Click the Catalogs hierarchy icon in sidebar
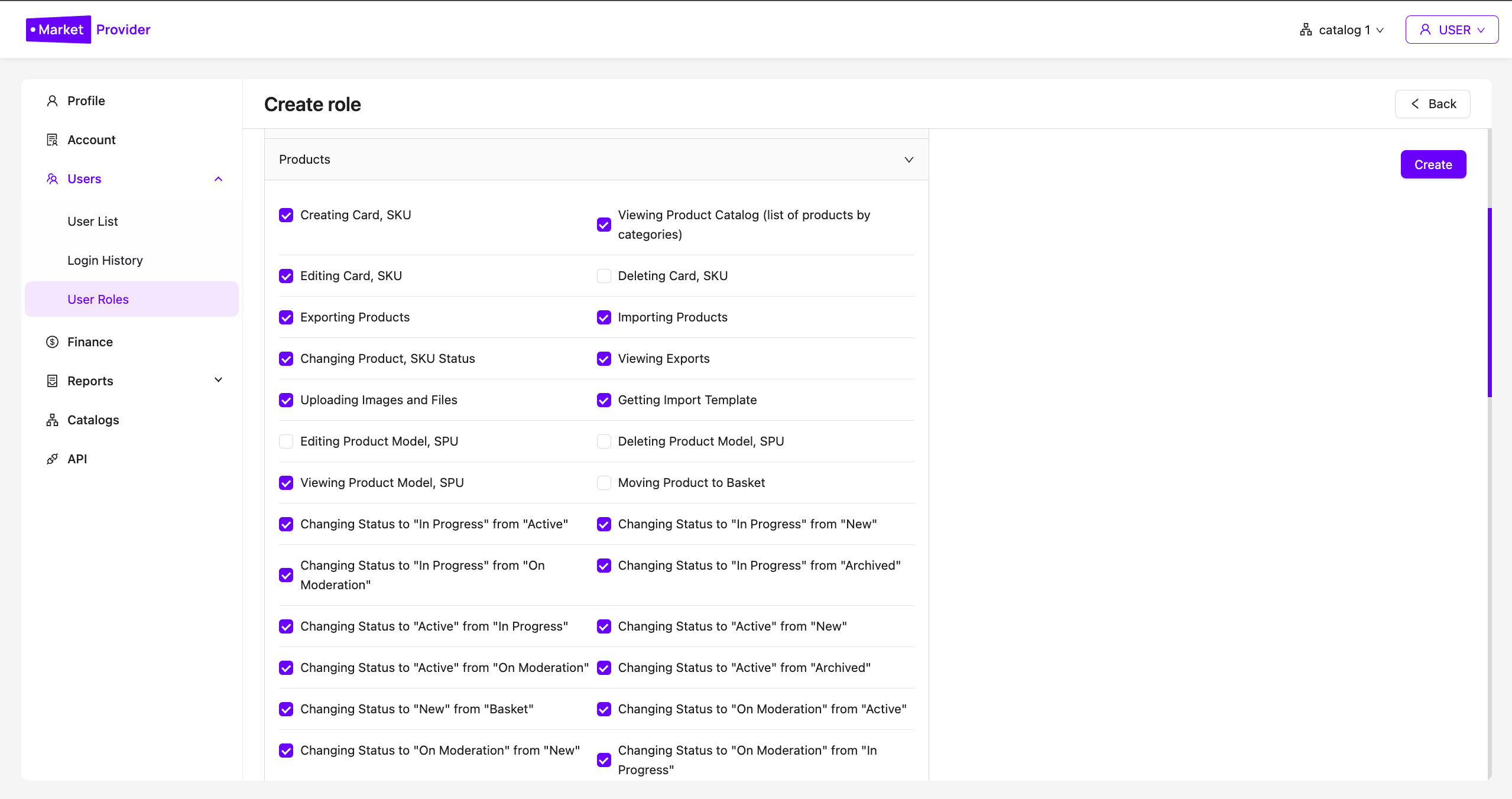Screen dimensions: 1512x799 click(x=52, y=420)
